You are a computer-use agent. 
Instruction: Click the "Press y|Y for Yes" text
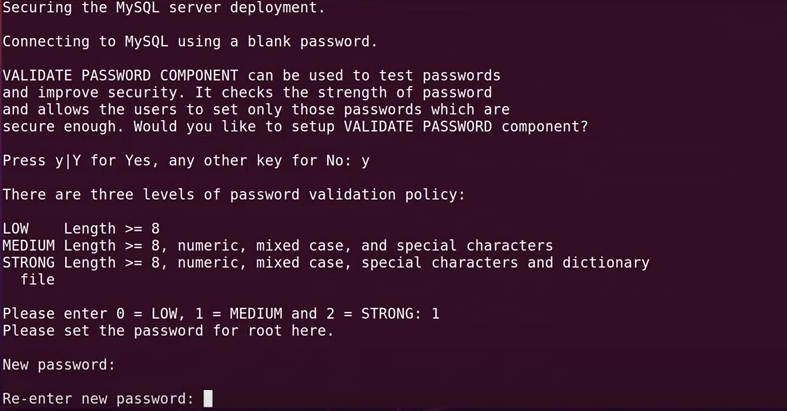pos(75,160)
